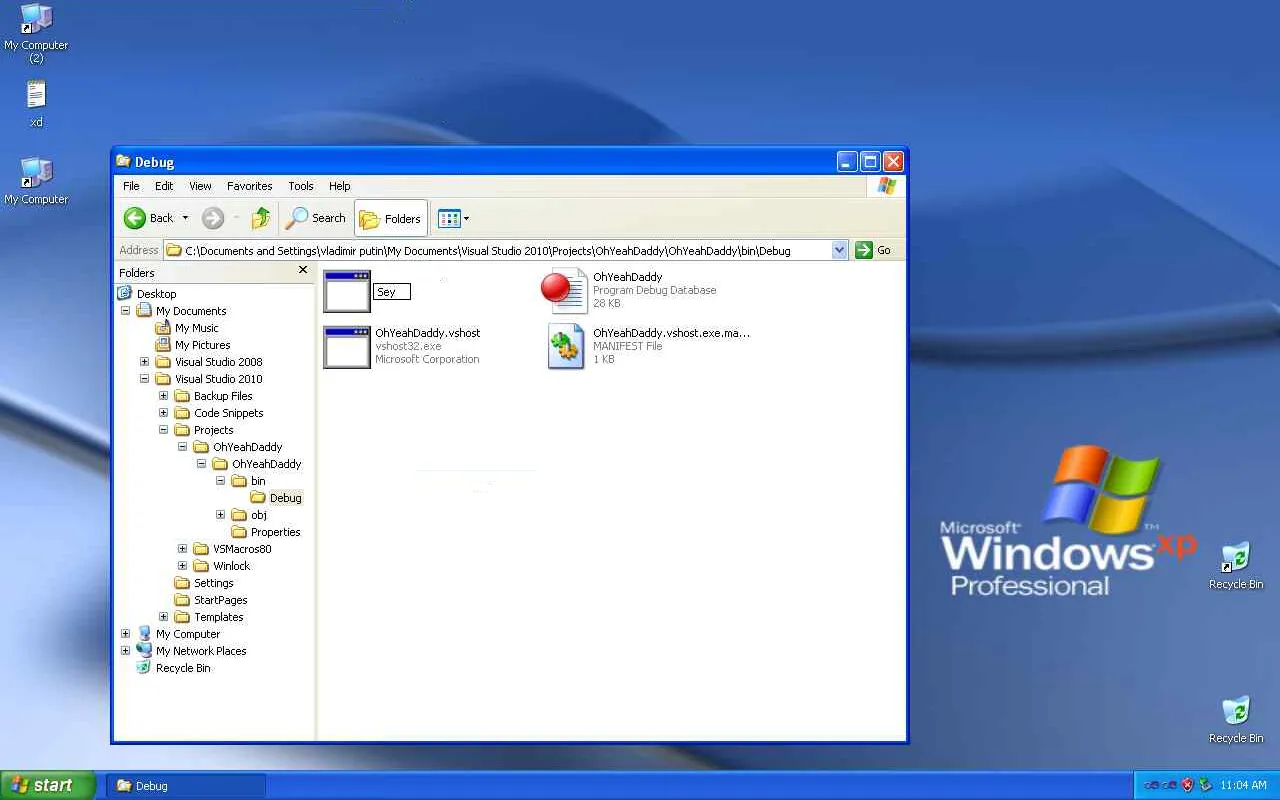The image size is (1280, 800).
Task: Toggle the Folders pane button
Action: click(x=391, y=218)
